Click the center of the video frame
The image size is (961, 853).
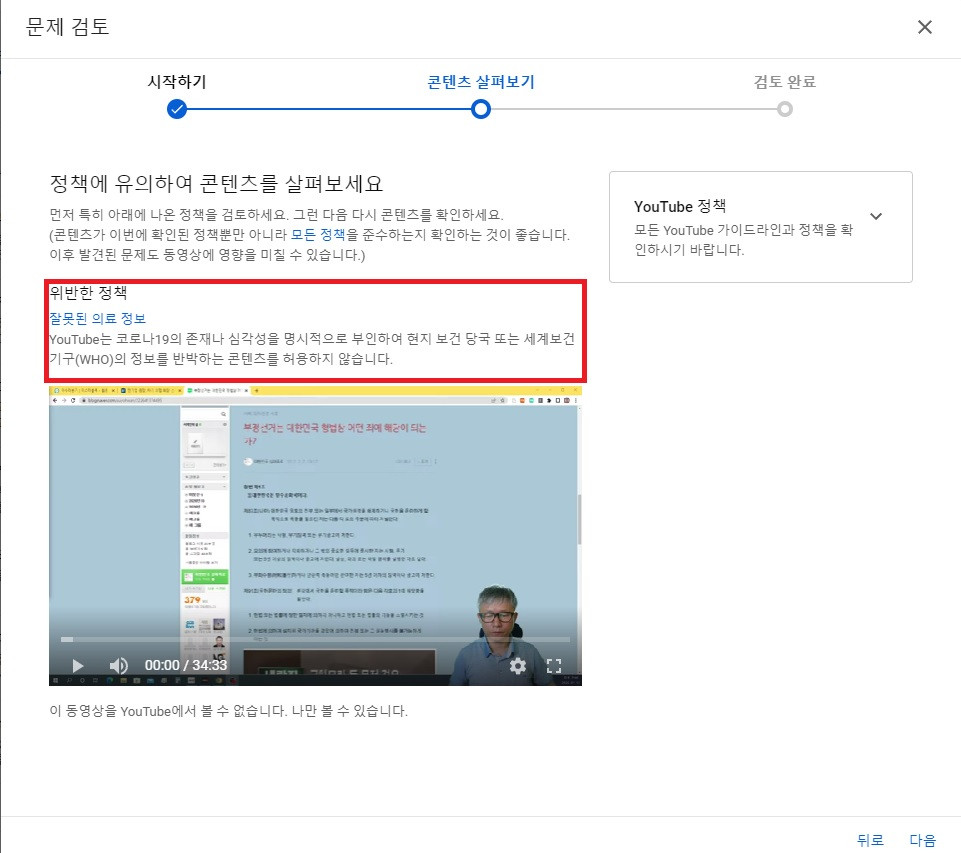(x=315, y=535)
